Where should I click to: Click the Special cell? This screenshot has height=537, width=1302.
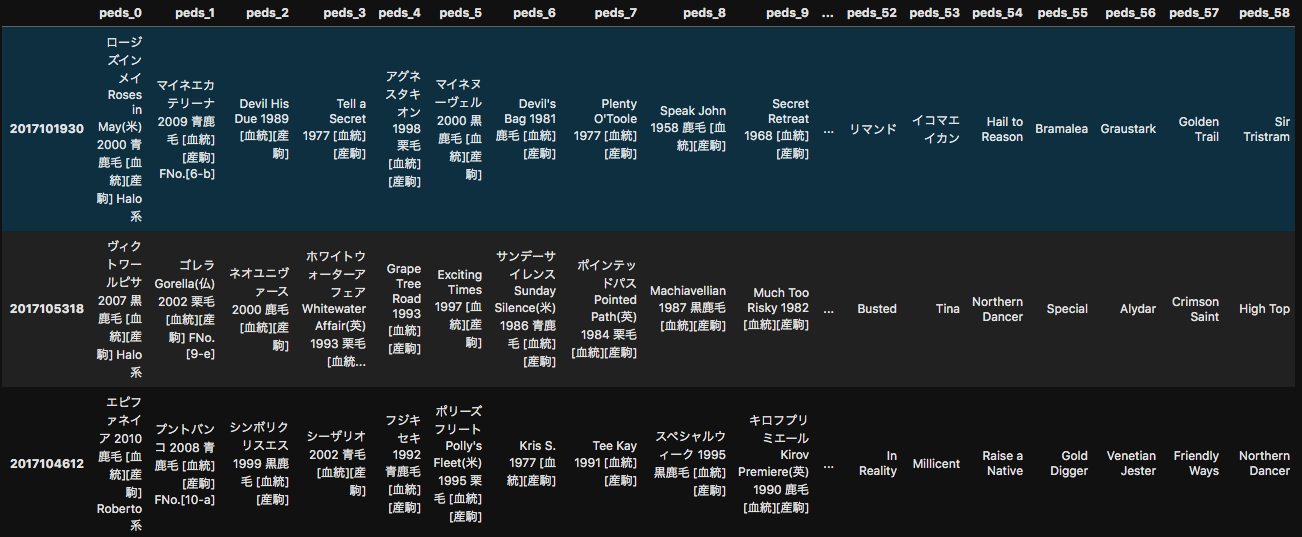(x=1067, y=309)
